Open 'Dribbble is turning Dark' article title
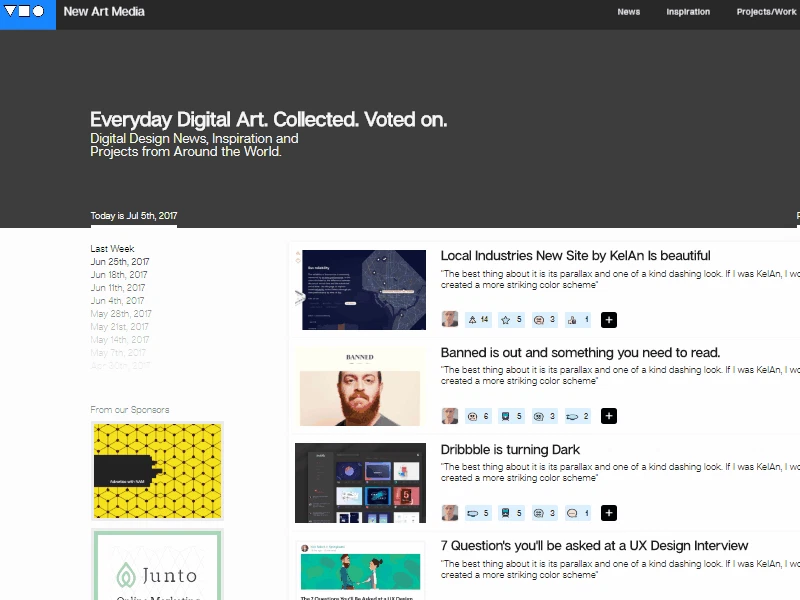800x600 pixels. [x=510, y=449]
